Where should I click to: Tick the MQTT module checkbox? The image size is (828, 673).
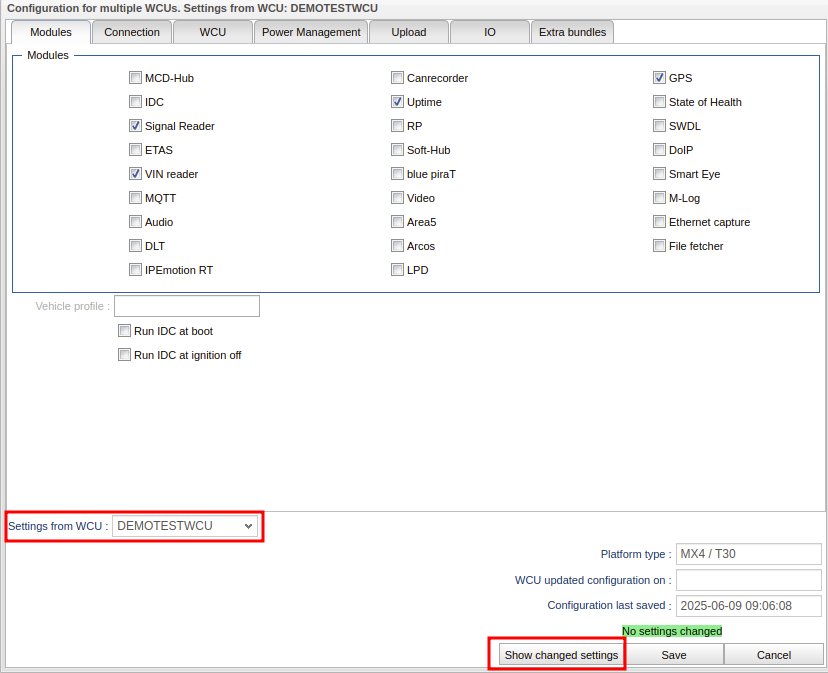click(135, 198)
